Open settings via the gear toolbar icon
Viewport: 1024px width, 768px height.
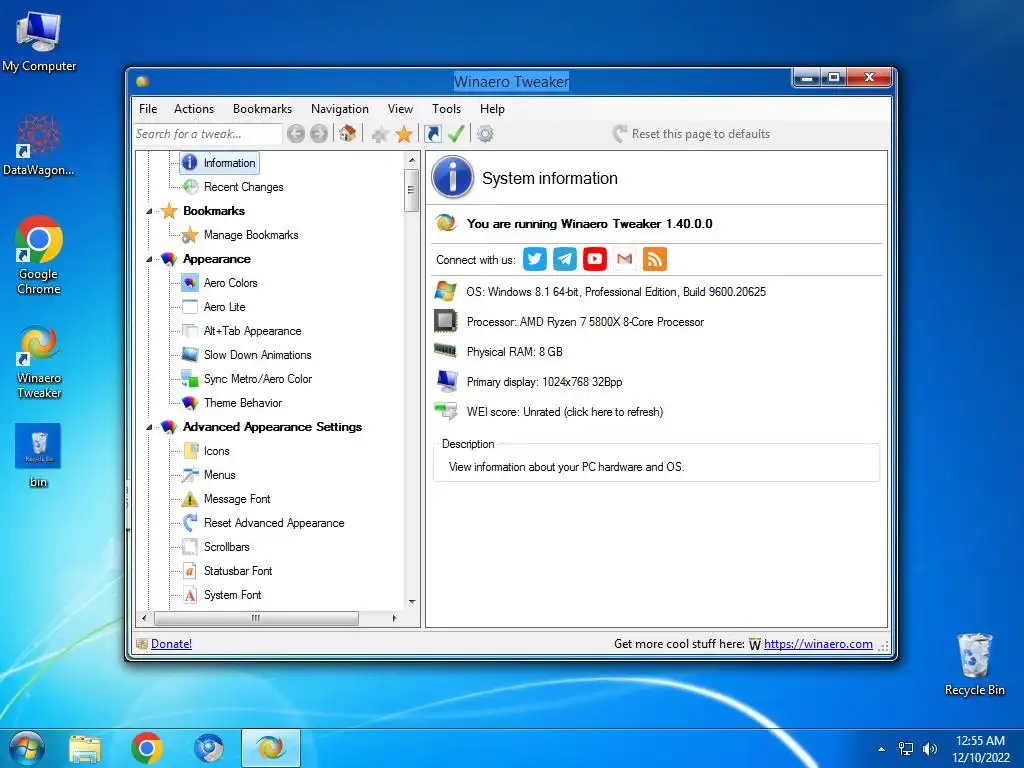485,134
